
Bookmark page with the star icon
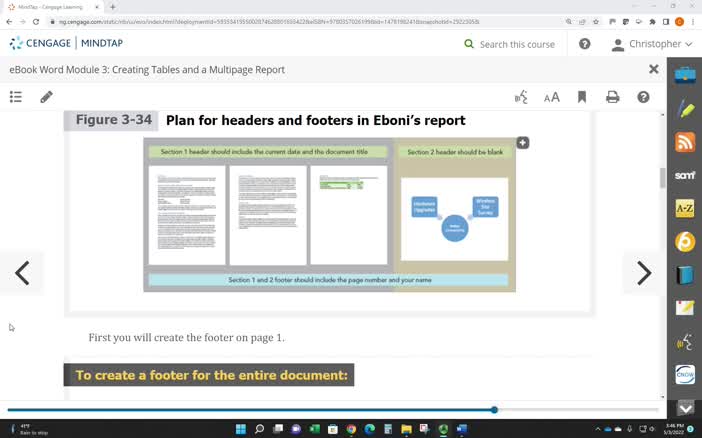596,21
